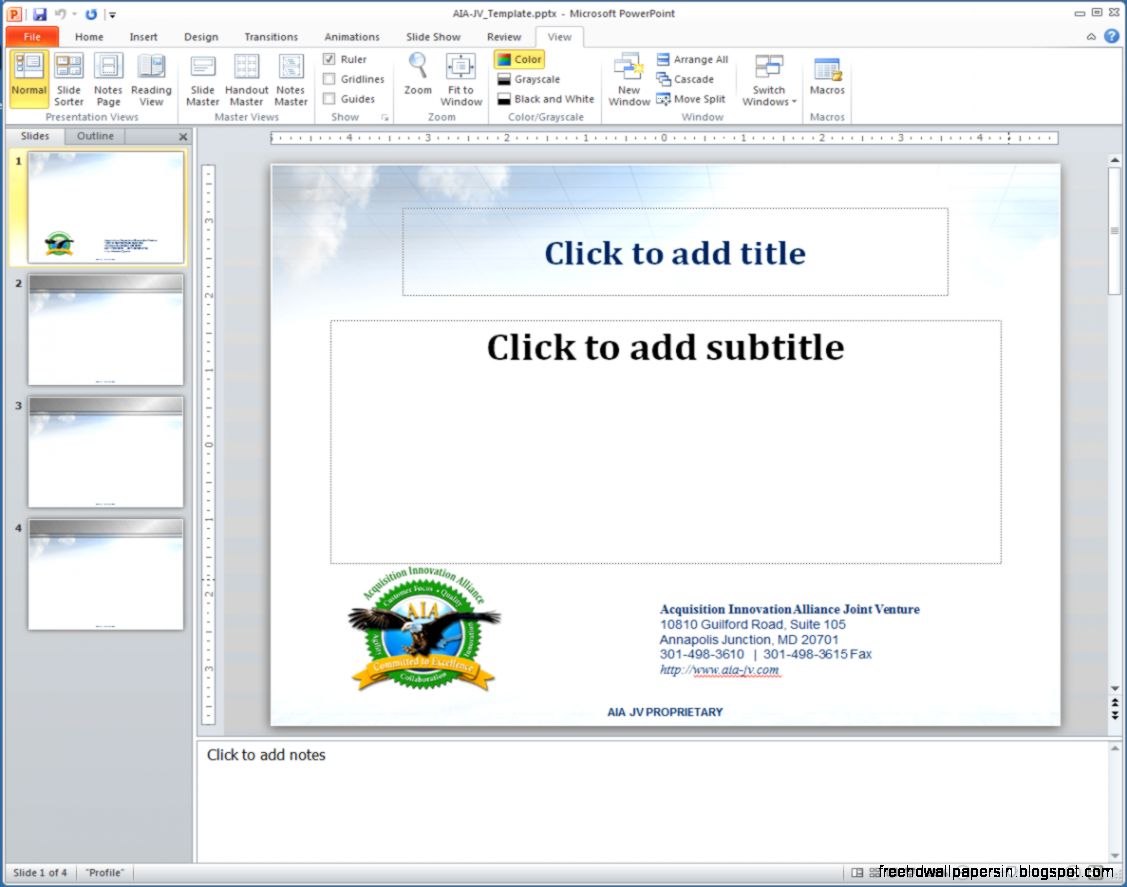The width and height of the screenshot is (1127, 887).
Task: Click the "Profile" theme name in status bar
Action: (105, 873)
